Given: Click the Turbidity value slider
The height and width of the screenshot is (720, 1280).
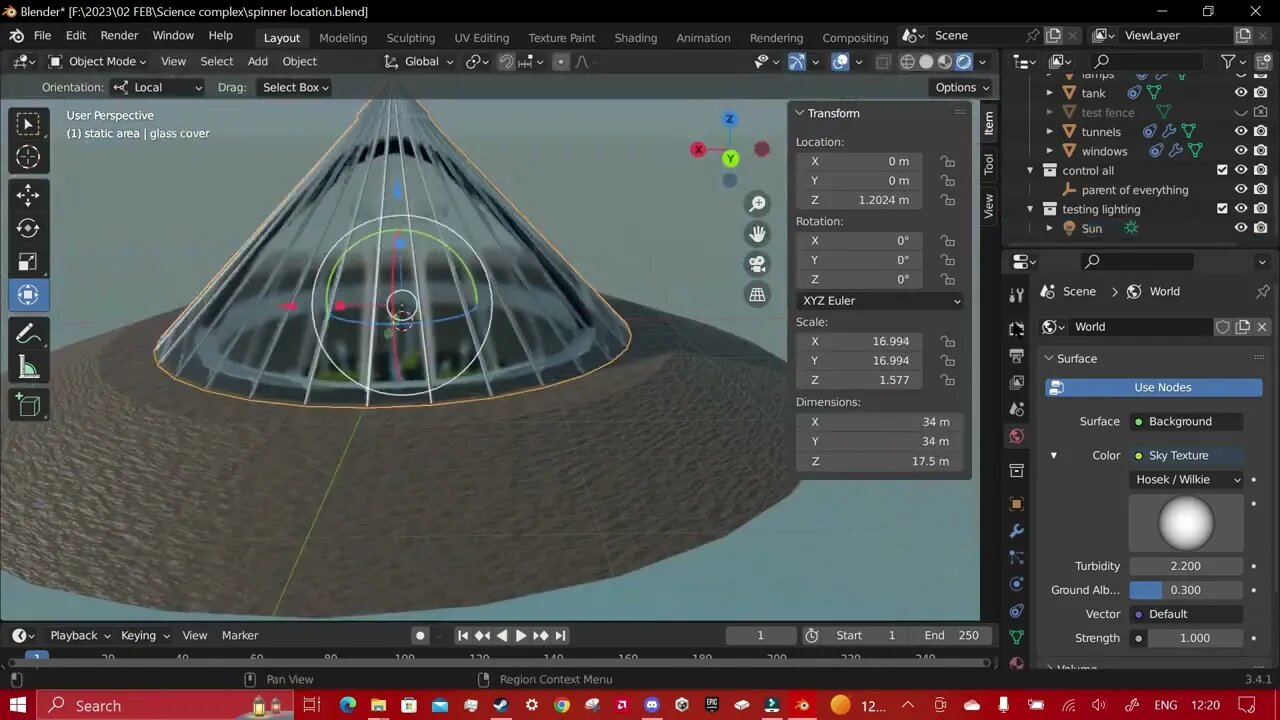Looking at the screenshot, I should (1187, 566).
